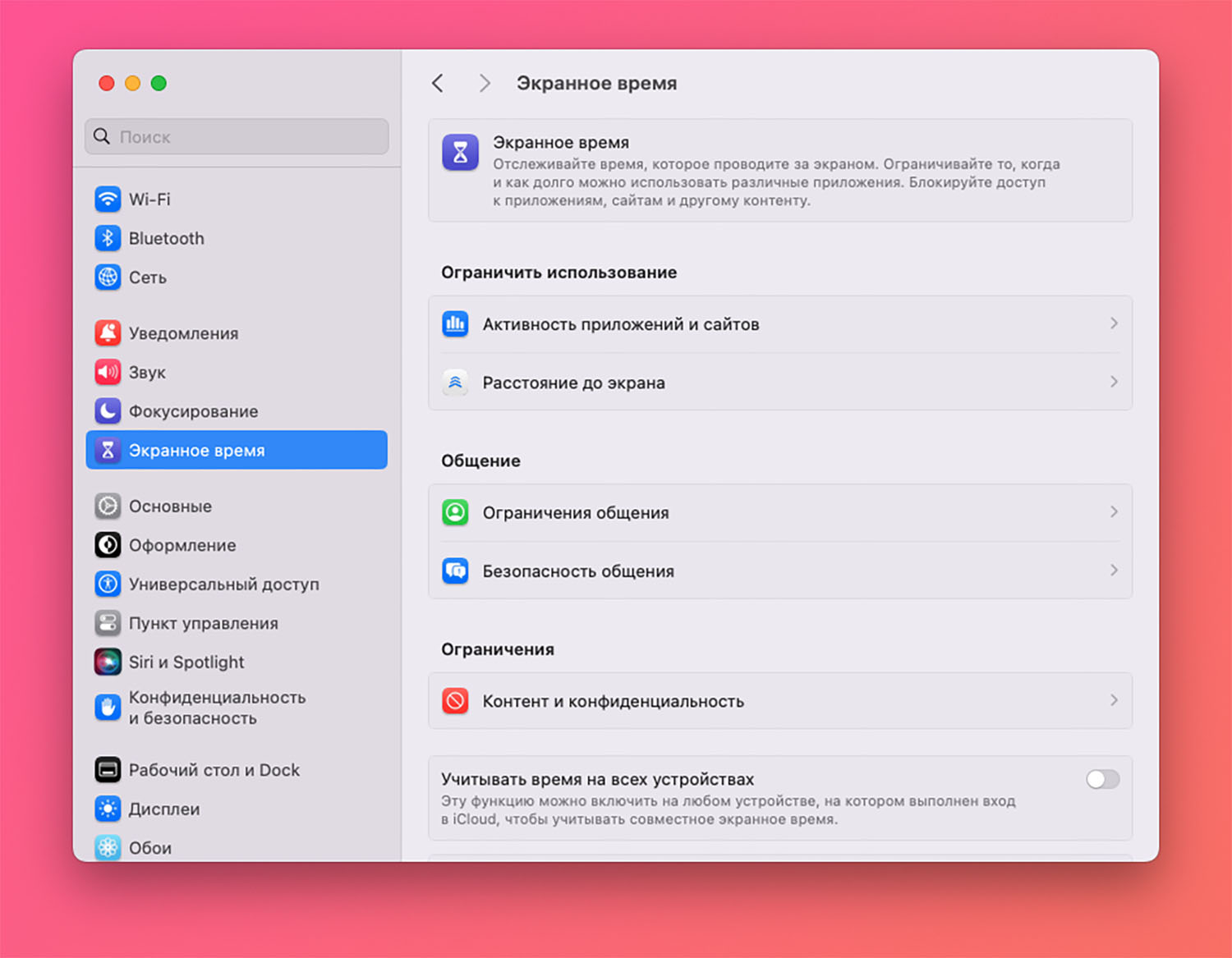Click the magnifying glass in the search field
Viewport: 1232px width, 958px height.
(x=102, y=136)
